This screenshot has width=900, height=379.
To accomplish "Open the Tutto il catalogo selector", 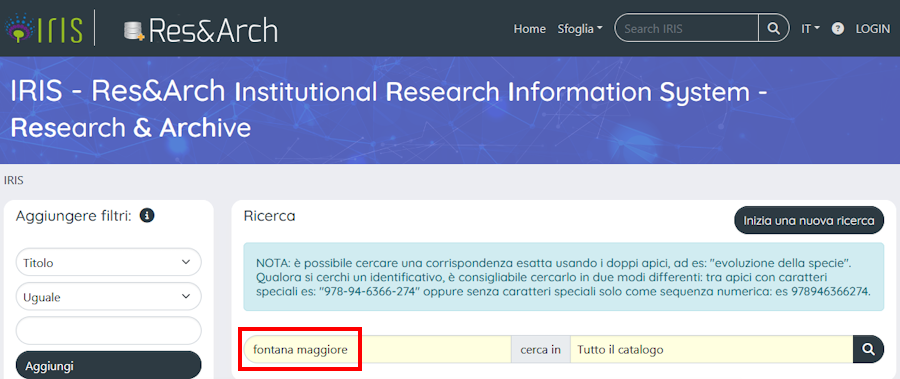I will coord(711,349).
